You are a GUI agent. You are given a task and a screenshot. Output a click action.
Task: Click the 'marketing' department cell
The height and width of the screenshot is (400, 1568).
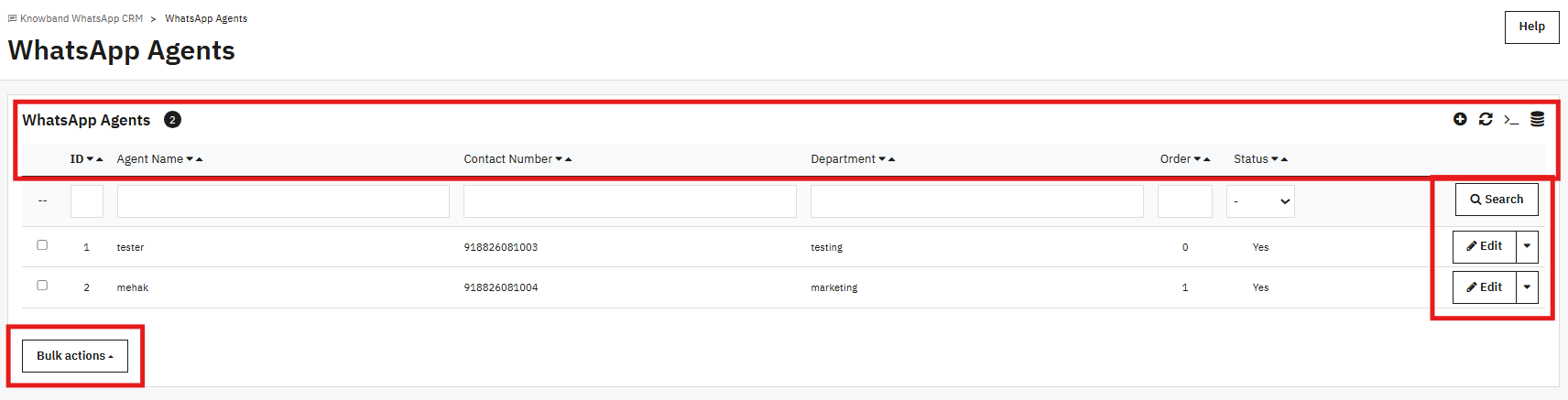coord(834,287)
